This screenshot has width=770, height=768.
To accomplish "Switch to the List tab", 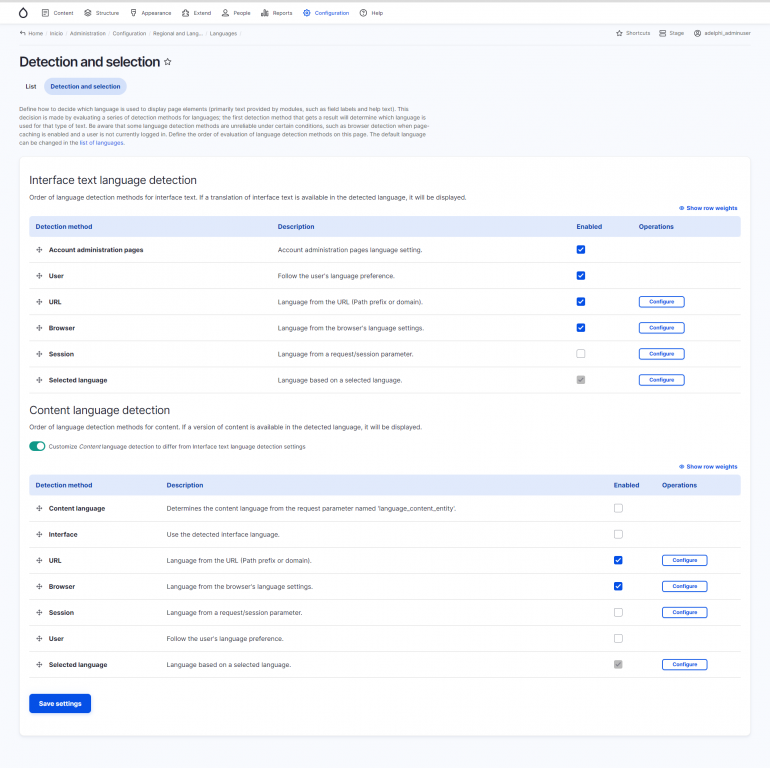I will pyautogui.click(x=31, y=87).
